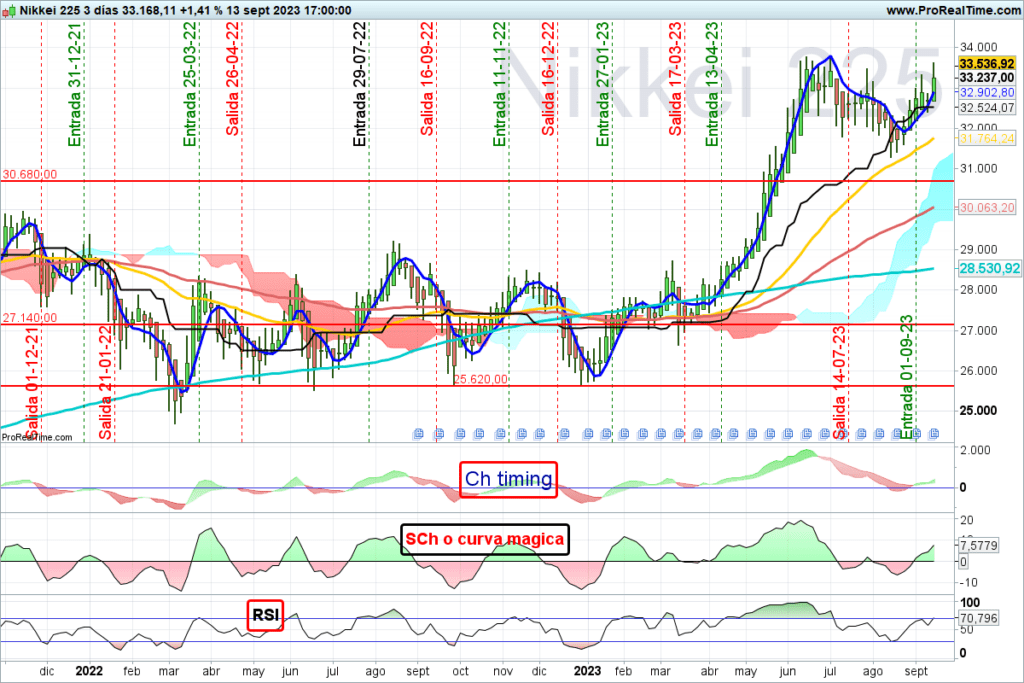Viewport: 1024px width, 683px height.
Task: Select the Salida 14-07-23 marker text
Action: point(840,383)
